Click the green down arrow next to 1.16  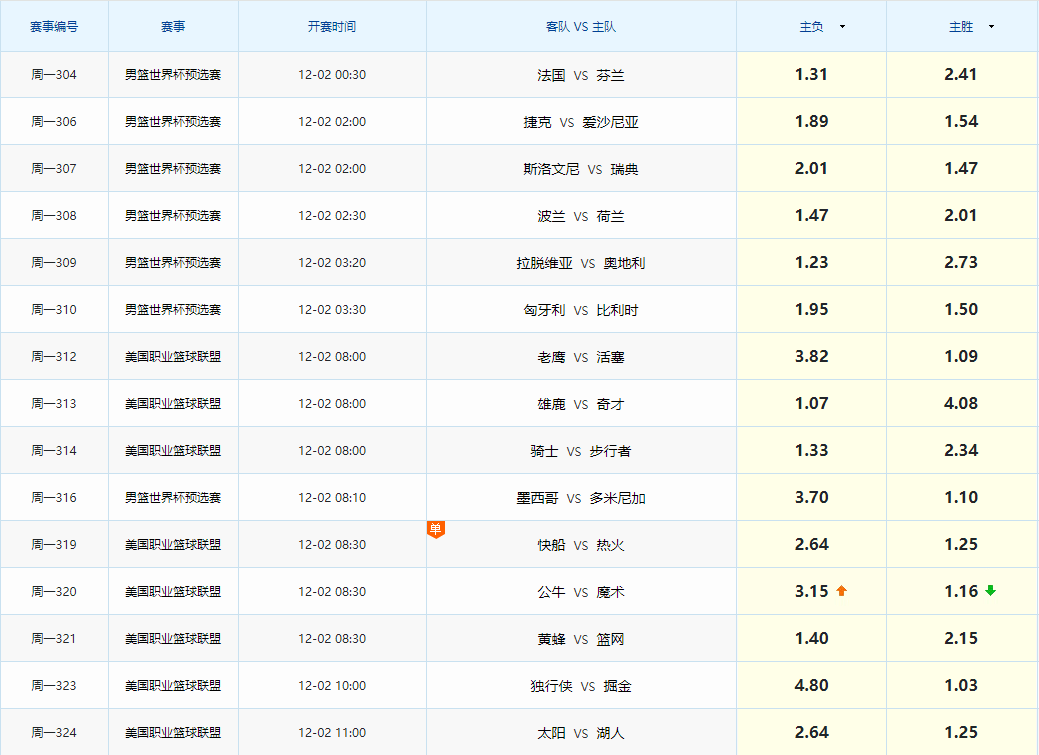point(991,591)
